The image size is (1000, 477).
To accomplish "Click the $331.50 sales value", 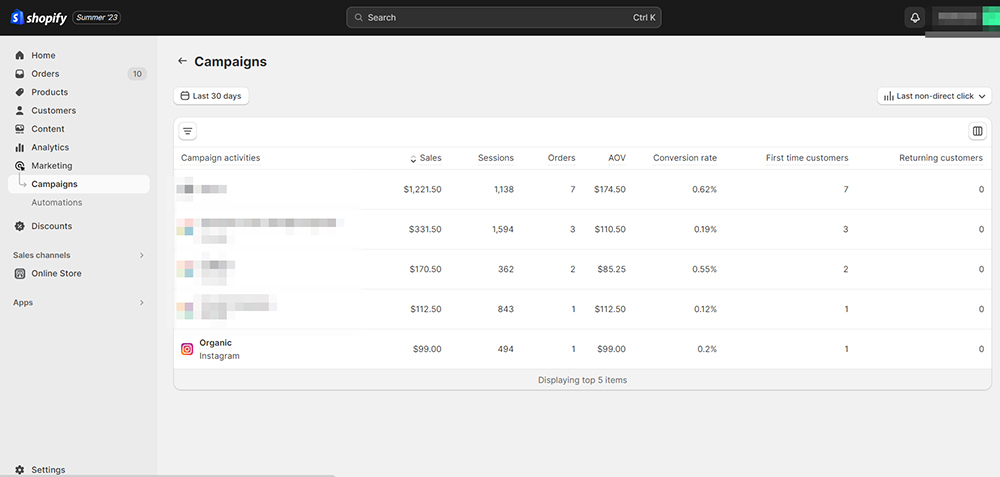I will tap(425, 230).
